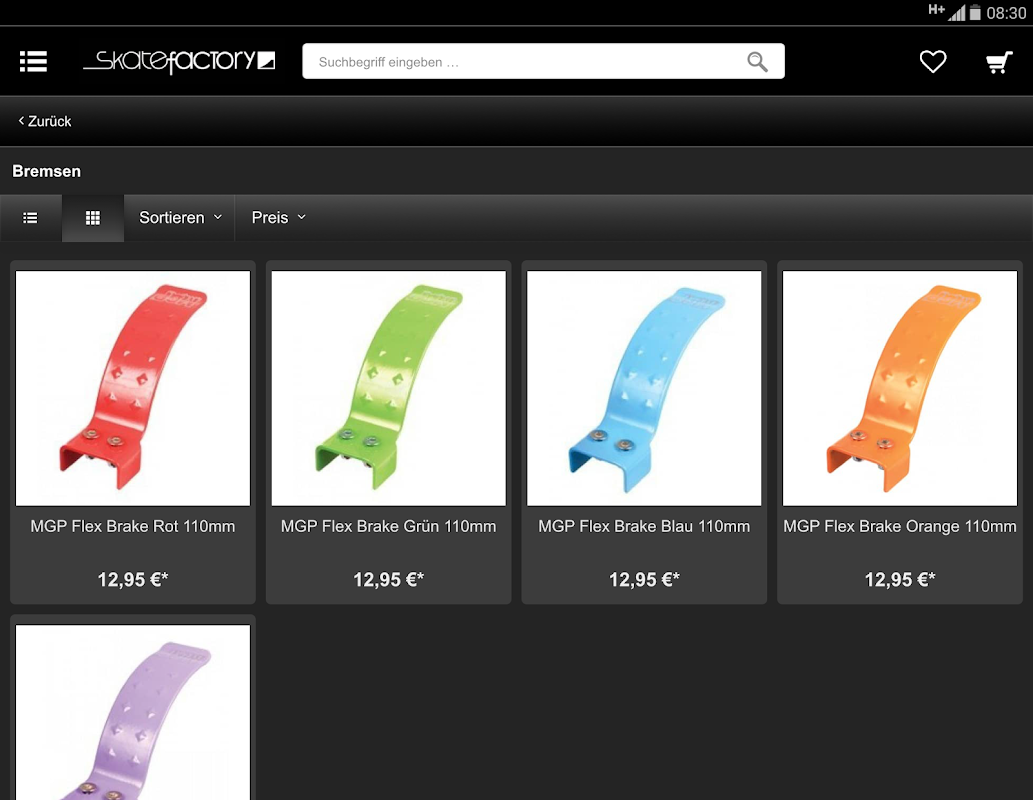Open the shopping cart
Viewport: 1033px width, 800px height.
click(999, 63)
